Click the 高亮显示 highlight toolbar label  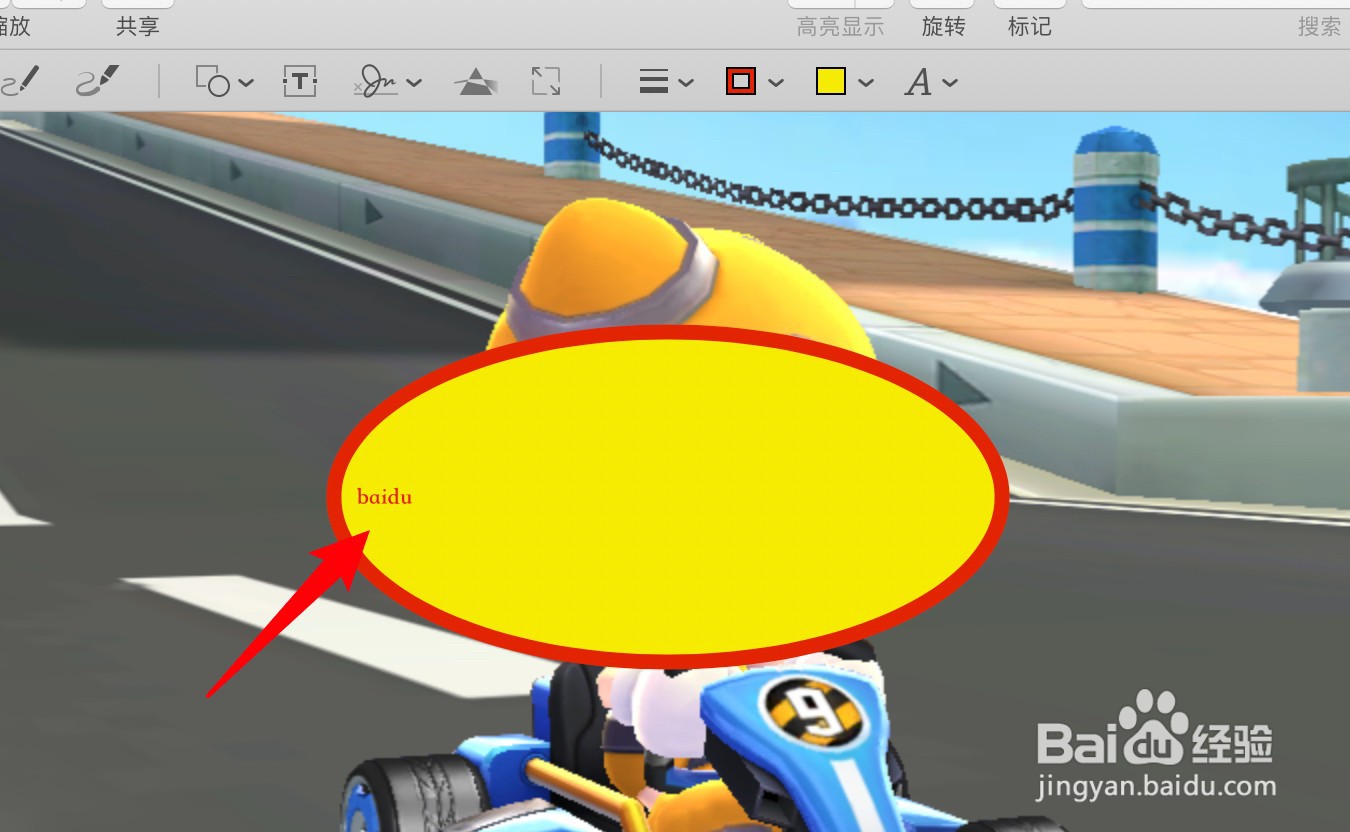point(840,27)
